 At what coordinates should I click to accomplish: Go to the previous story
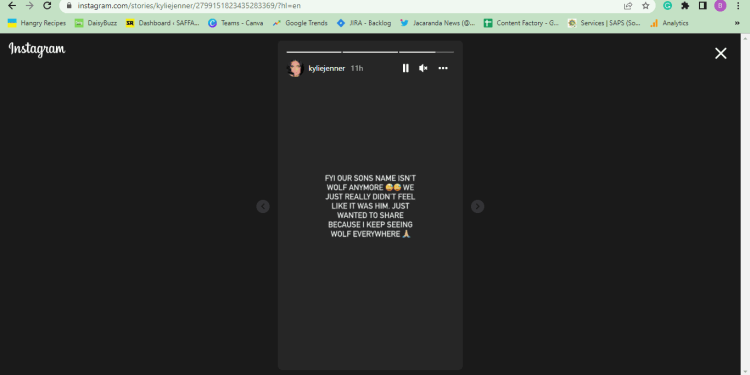pyautogui.click(x=263, y=206)
